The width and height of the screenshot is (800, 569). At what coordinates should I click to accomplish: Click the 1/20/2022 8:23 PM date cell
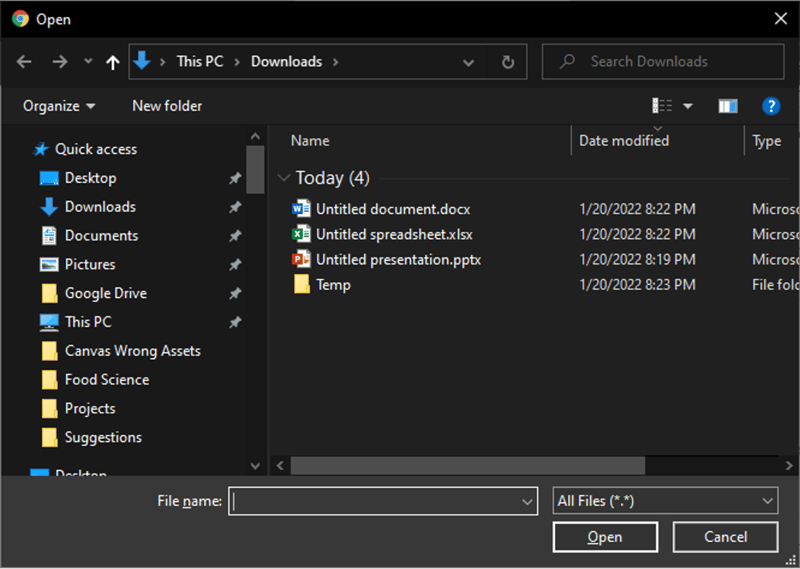(x=637, y=285)
